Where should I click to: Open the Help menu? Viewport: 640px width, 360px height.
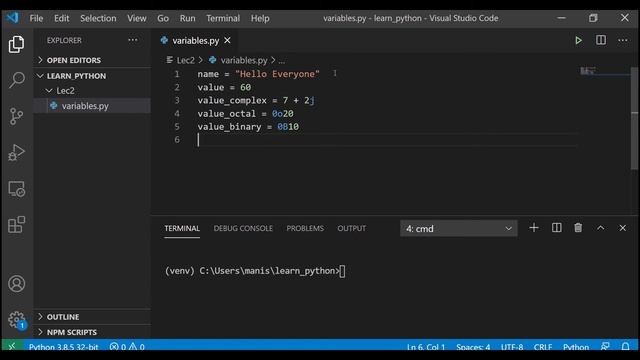coord(260,18)
